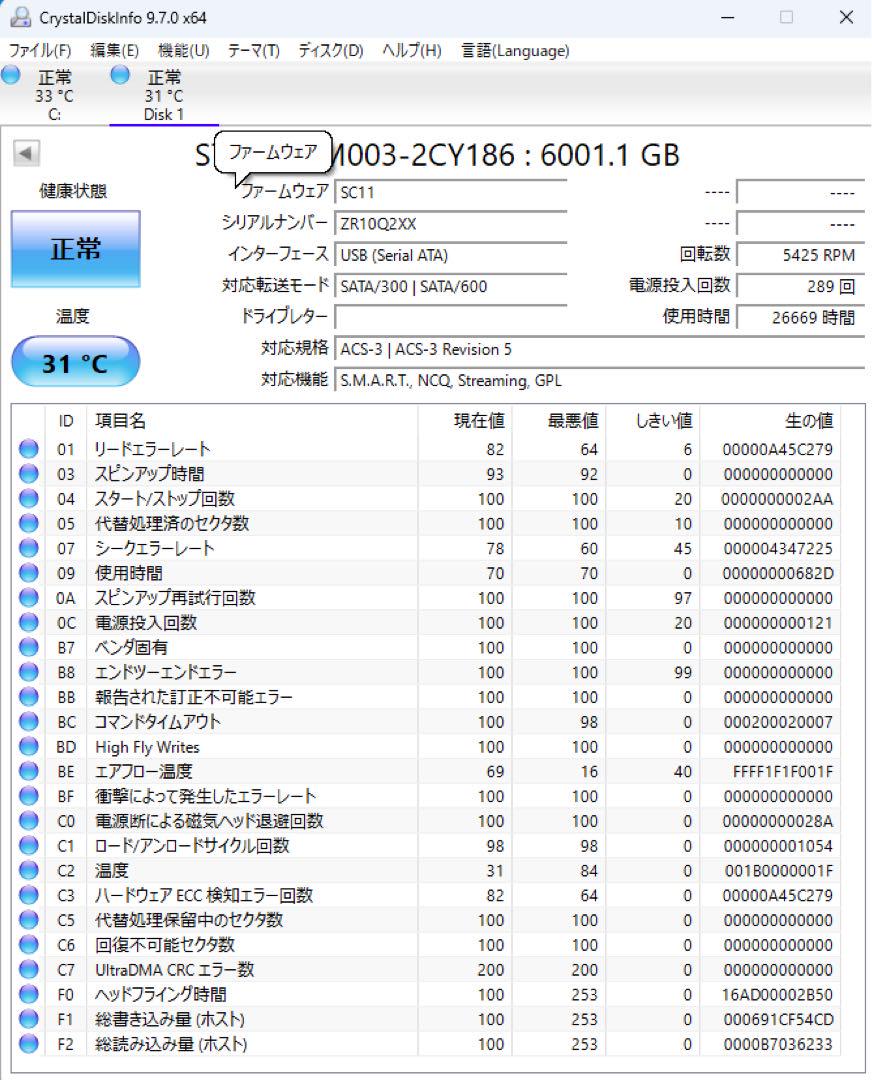Click the status dot for 衝撃によって発生したエラーレート
This screenshot has width=872, height=1080.
[x=29, y=796]
